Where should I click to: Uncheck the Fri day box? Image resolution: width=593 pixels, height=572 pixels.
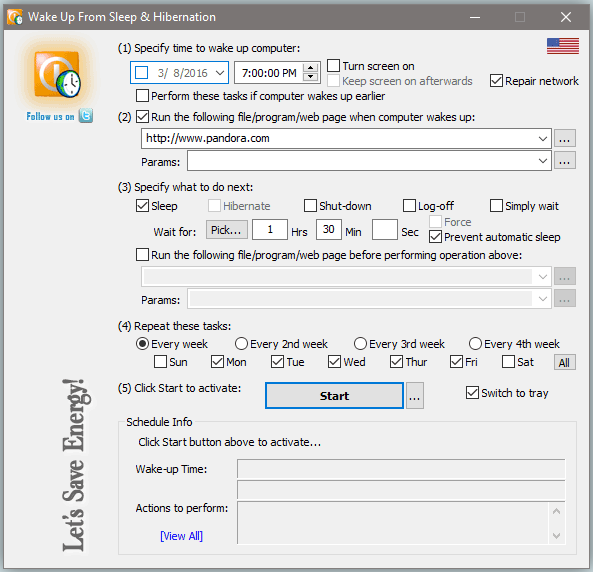(456, 362)
